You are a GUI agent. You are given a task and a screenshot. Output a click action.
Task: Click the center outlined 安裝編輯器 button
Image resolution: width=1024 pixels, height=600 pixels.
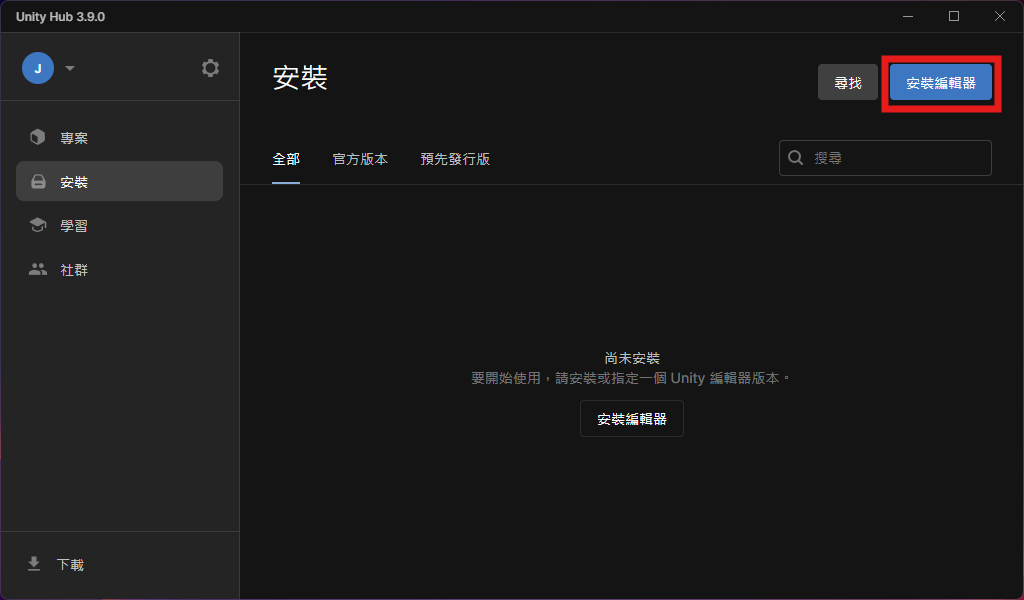tap(632, 418)
